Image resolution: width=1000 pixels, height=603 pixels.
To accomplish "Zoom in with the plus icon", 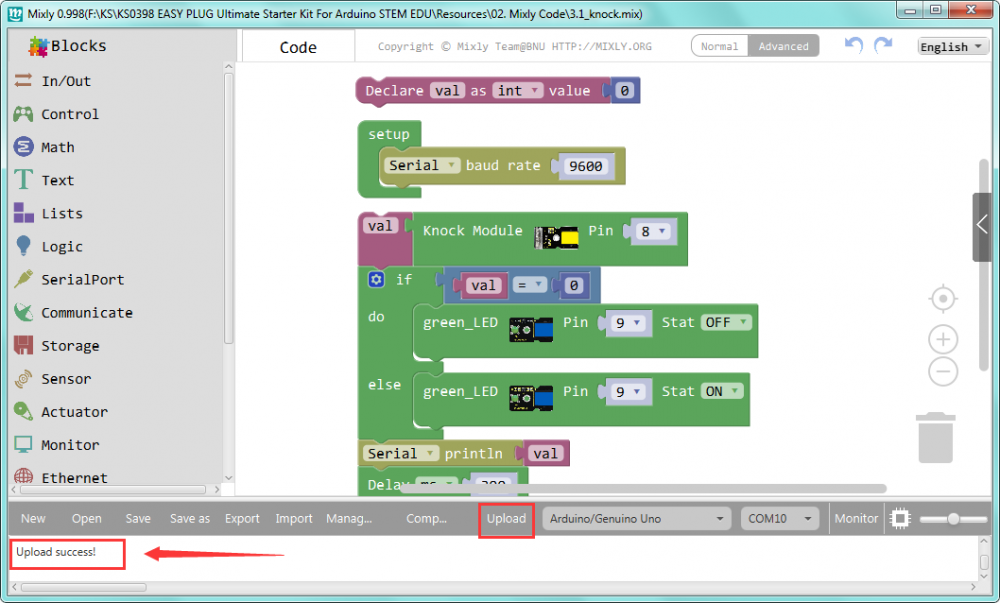I will tap(943, 339).
